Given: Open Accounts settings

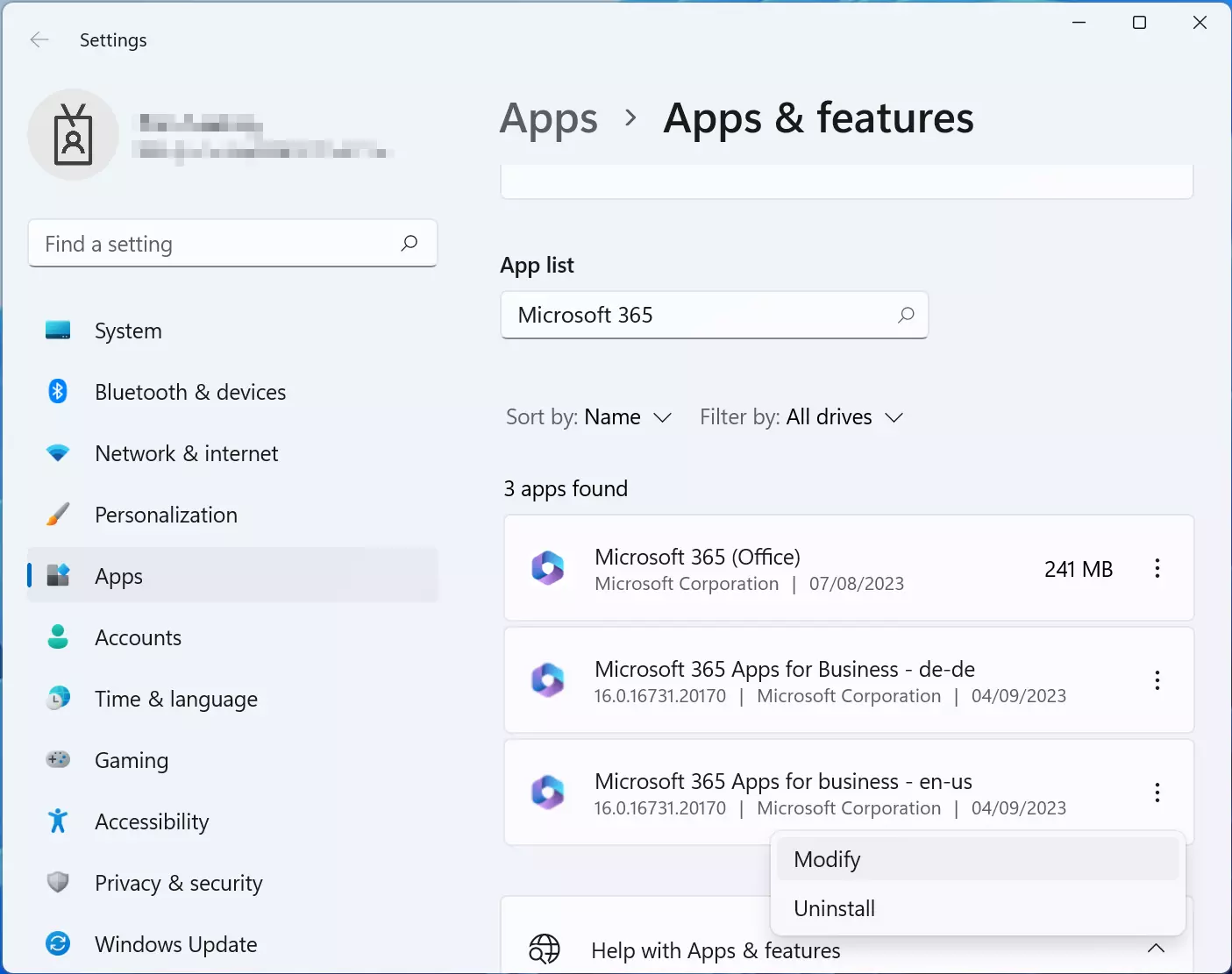Looking at the screenshot, I should [232, 637].
